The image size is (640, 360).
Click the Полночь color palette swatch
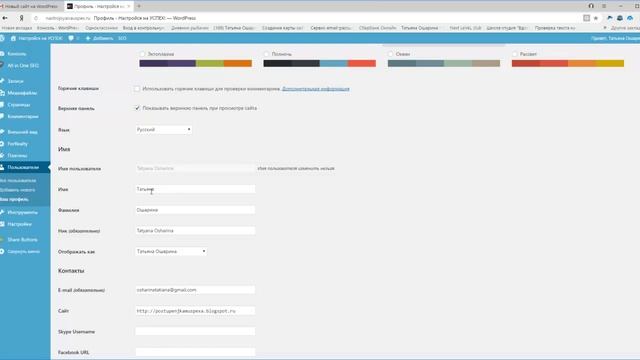click(x=320, y=63)
